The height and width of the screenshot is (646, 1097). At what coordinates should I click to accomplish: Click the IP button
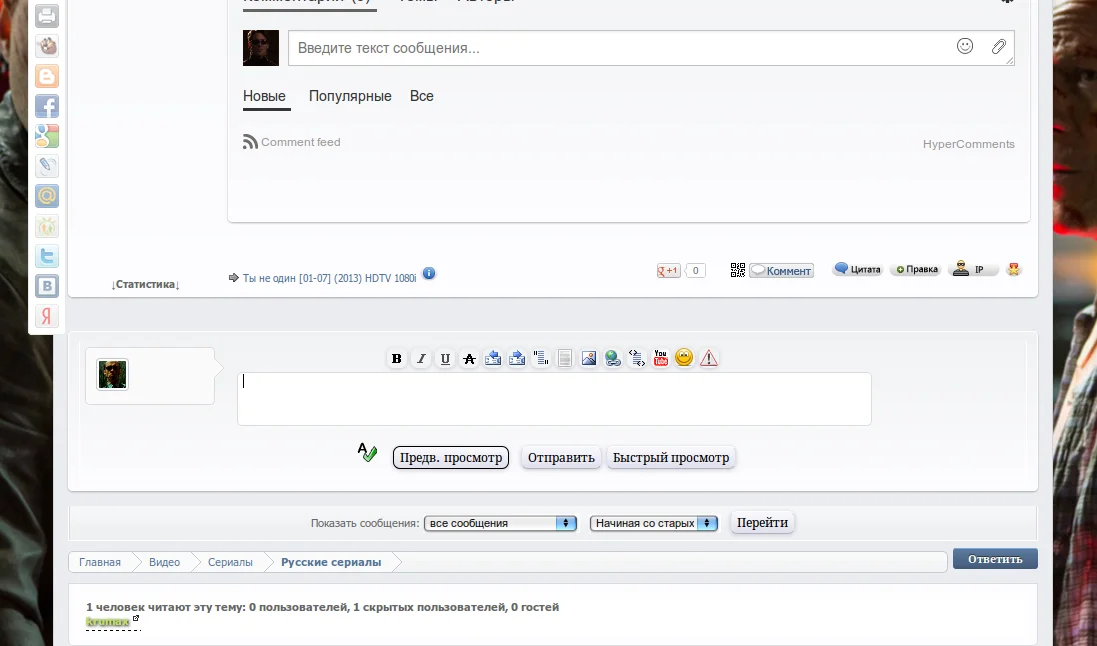click(972, 269)
